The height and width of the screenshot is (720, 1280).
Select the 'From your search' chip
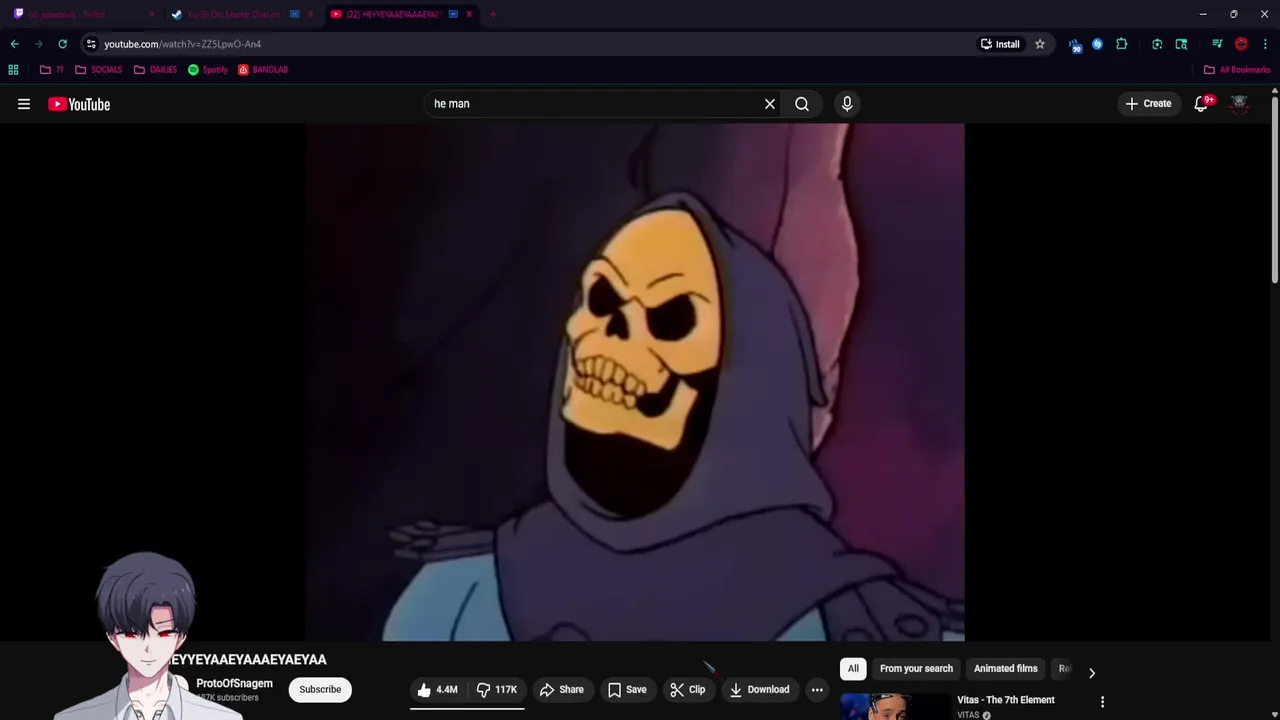916,669
